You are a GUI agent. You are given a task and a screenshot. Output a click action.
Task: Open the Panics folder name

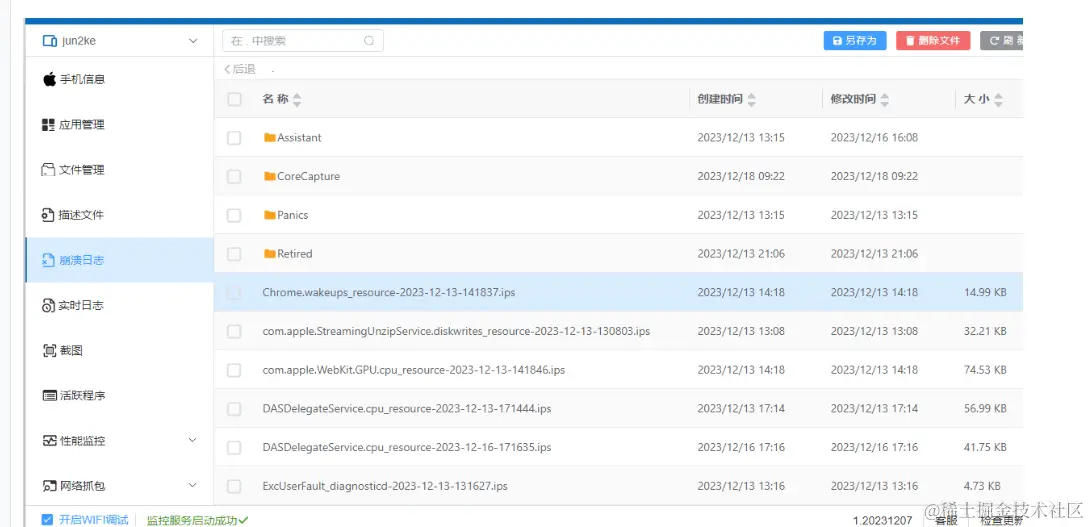293,216
